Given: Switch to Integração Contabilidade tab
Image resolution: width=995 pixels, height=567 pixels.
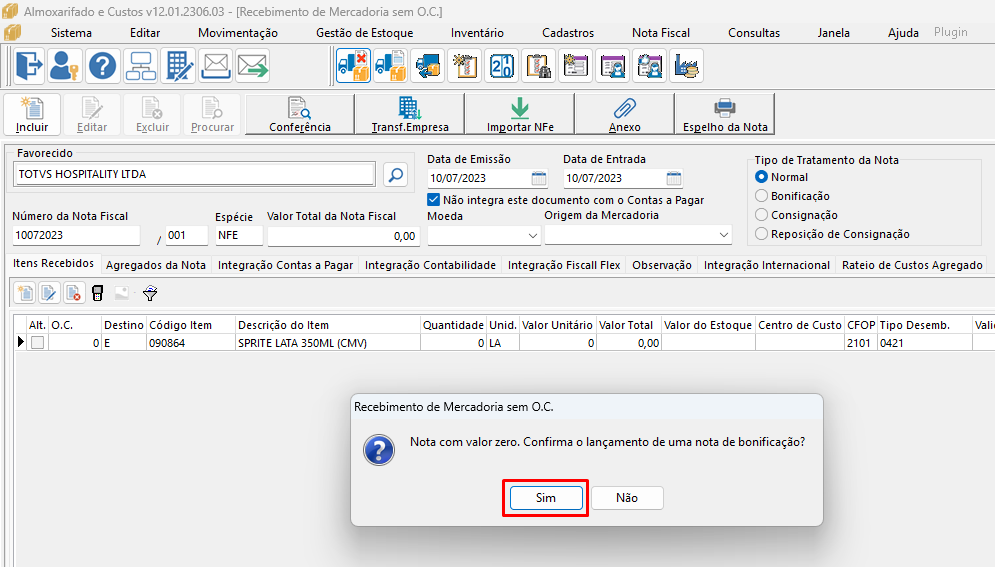Looking at the screenshot, I should point(430,265).
